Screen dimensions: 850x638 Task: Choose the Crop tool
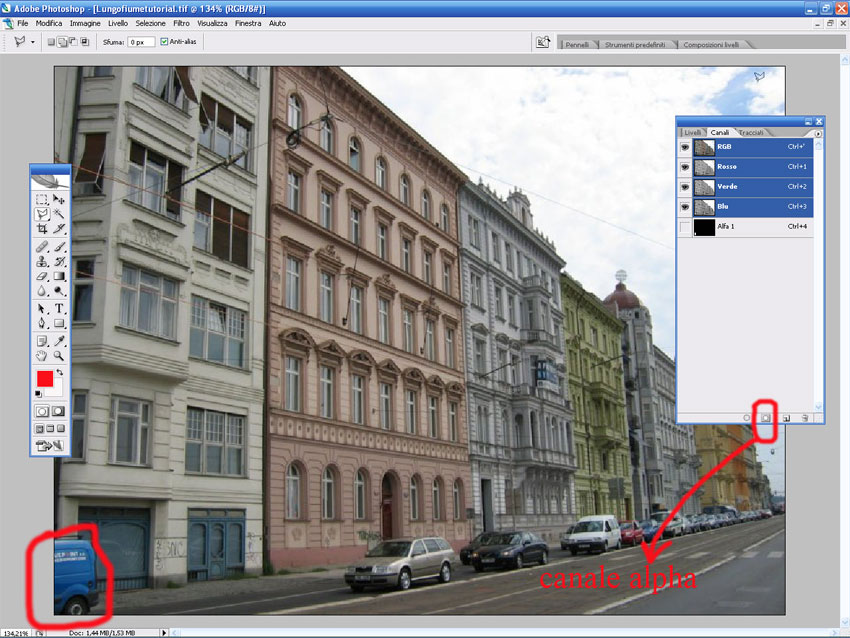[x=42, y=229]
